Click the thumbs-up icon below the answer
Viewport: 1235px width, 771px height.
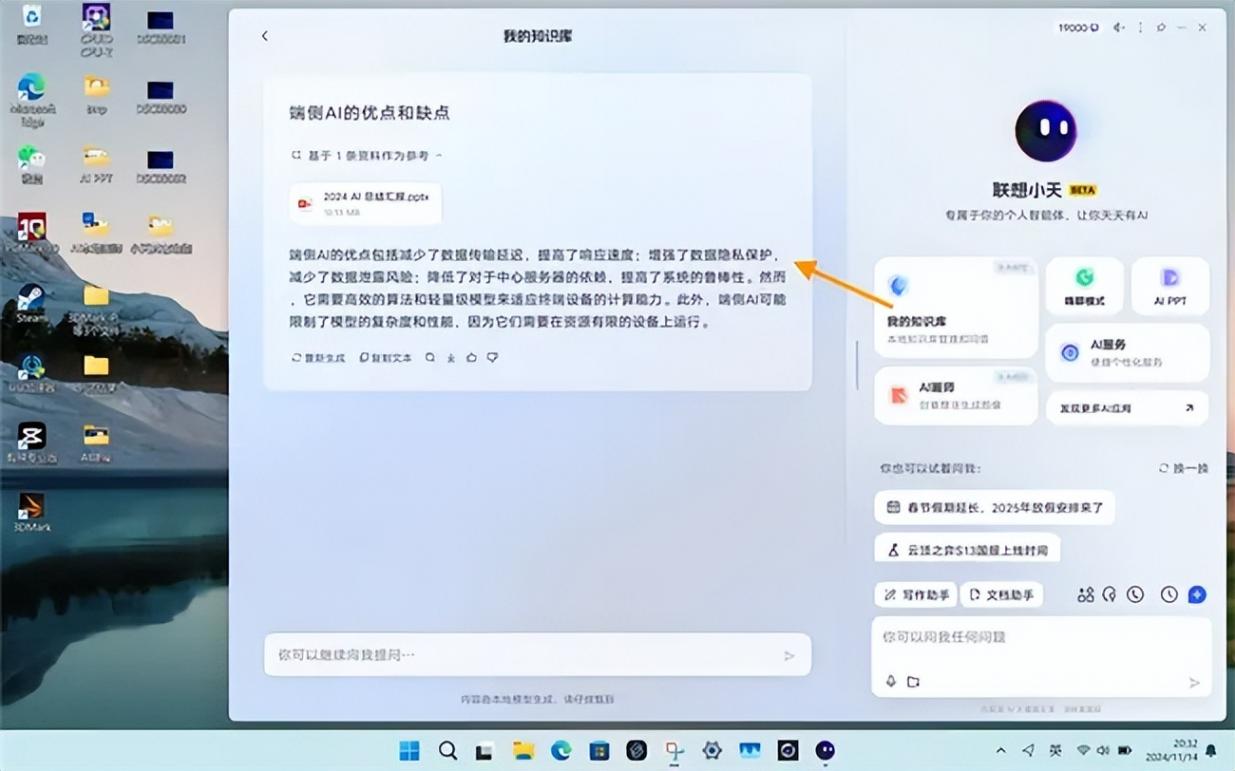point(472,357)
